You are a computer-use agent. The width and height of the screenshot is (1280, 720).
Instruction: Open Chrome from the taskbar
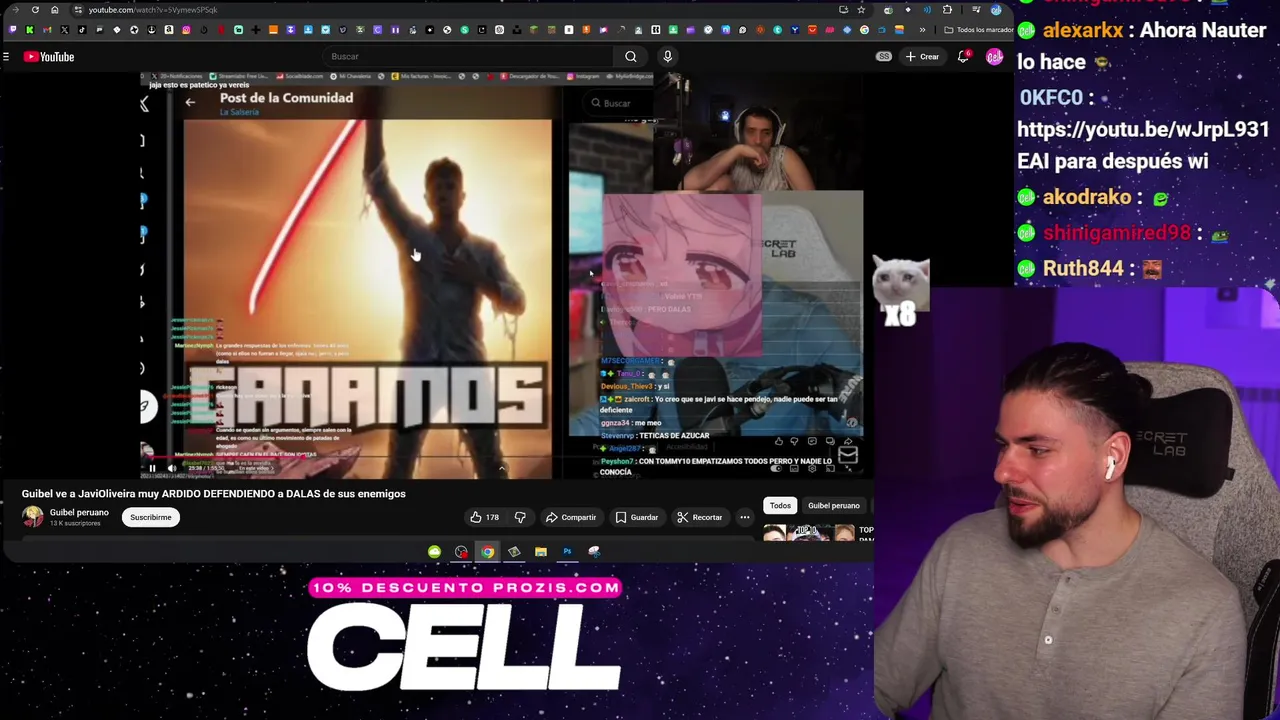[x=487, y=552]
